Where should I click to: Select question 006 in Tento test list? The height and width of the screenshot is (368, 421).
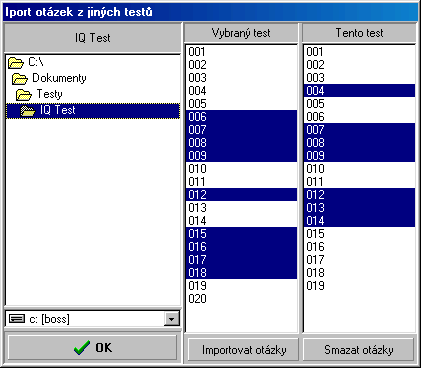point(360,117)
